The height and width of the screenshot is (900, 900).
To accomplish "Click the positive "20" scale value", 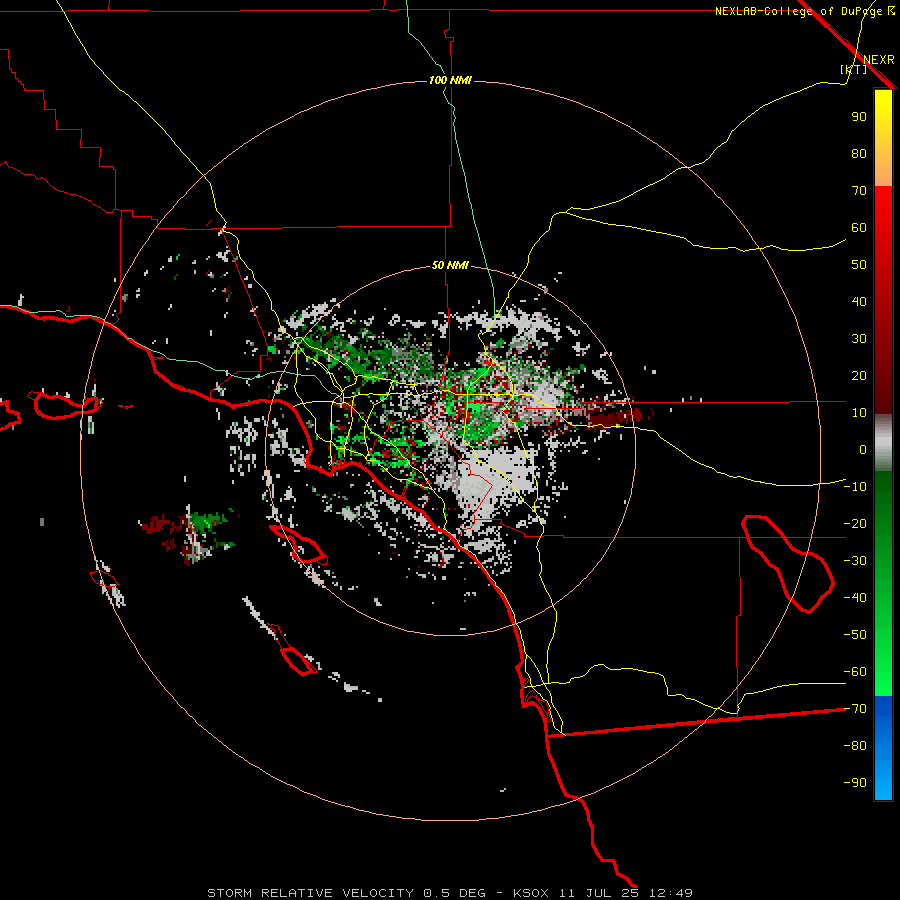I will click(x=859, y=376).
